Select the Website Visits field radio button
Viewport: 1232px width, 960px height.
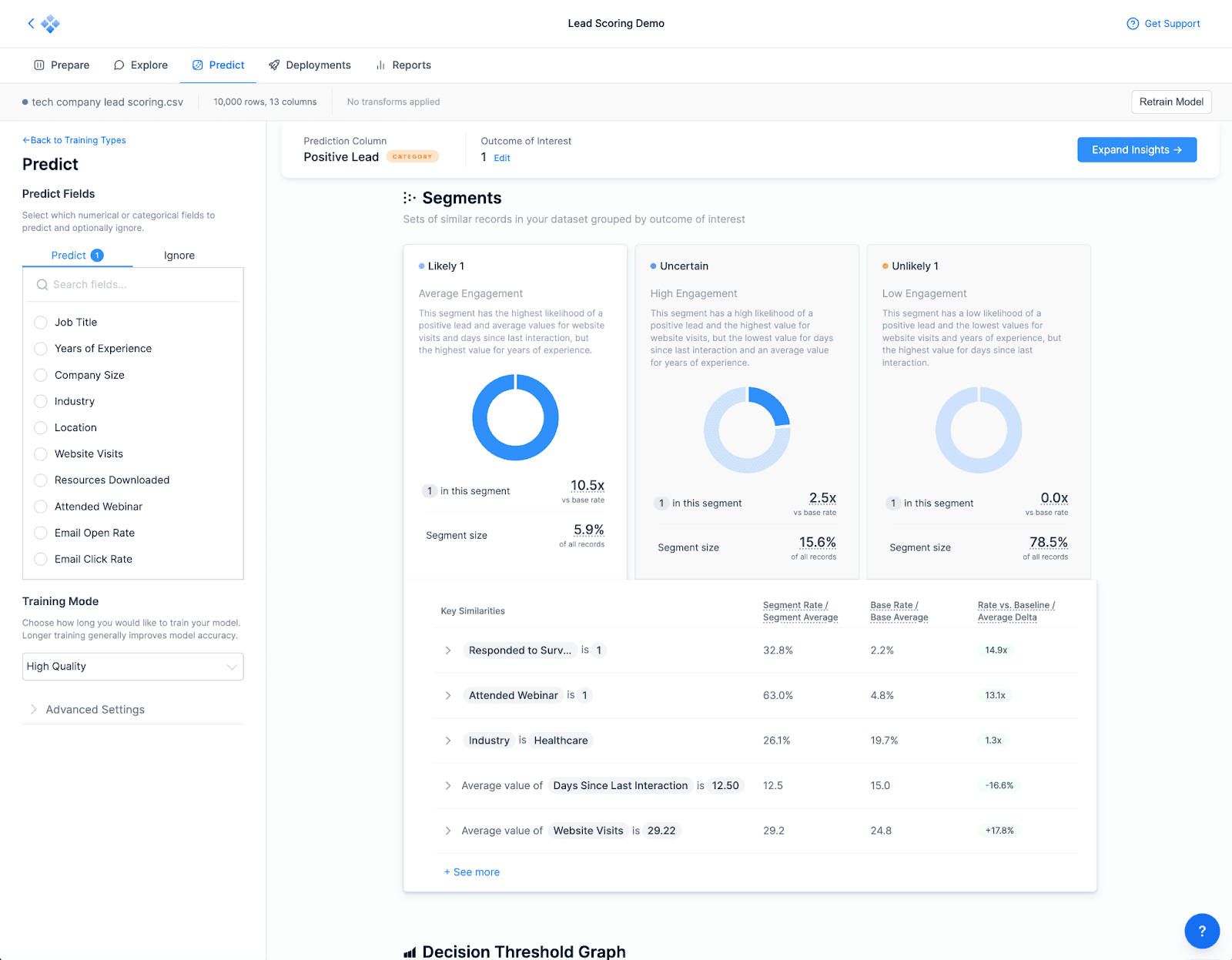point(41,454)
